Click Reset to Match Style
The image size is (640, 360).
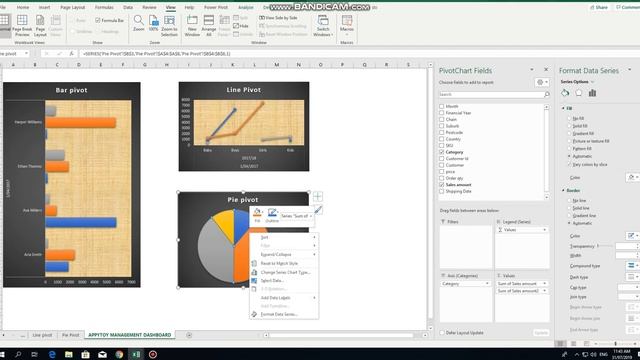pos(279,263)
